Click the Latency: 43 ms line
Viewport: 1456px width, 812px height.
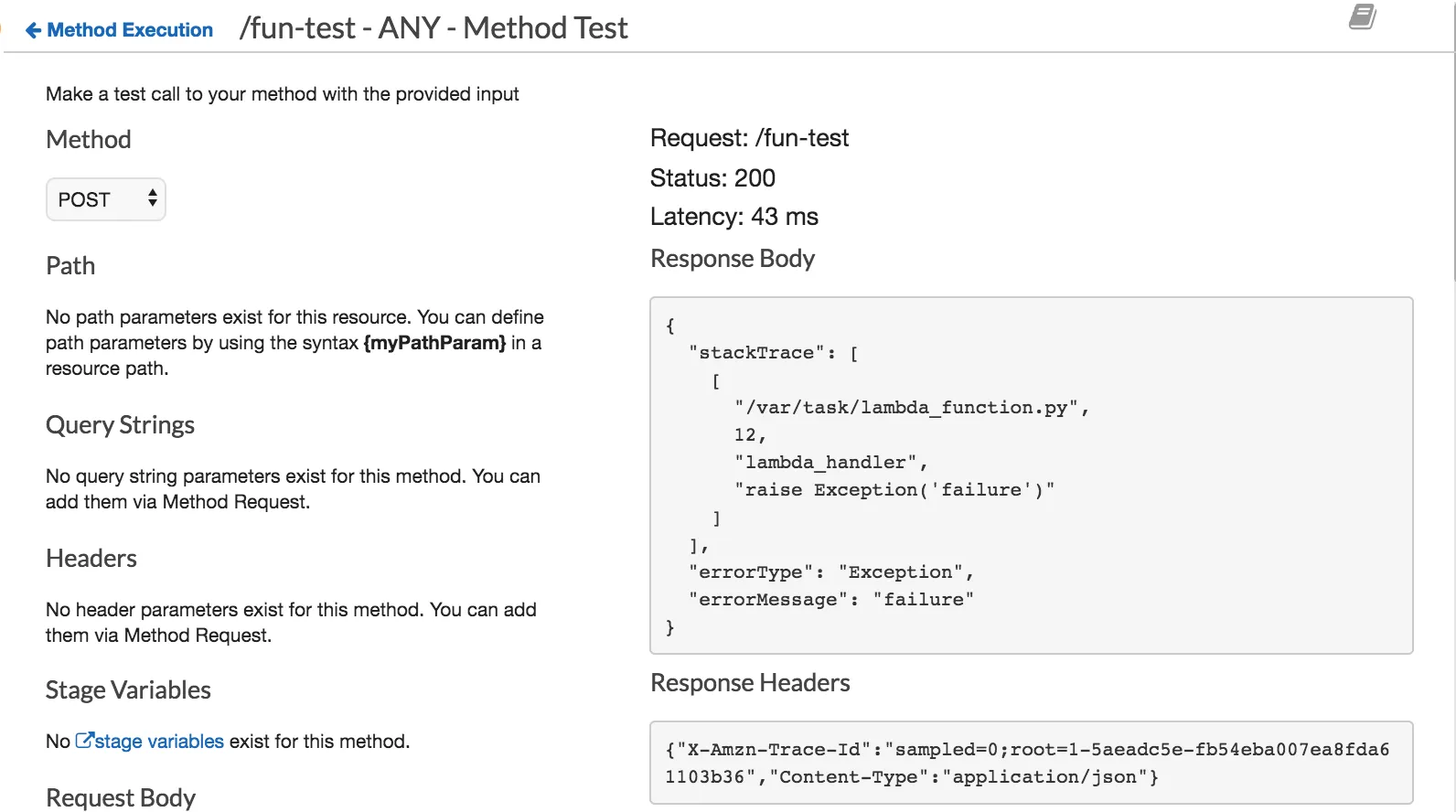point(733,217)
